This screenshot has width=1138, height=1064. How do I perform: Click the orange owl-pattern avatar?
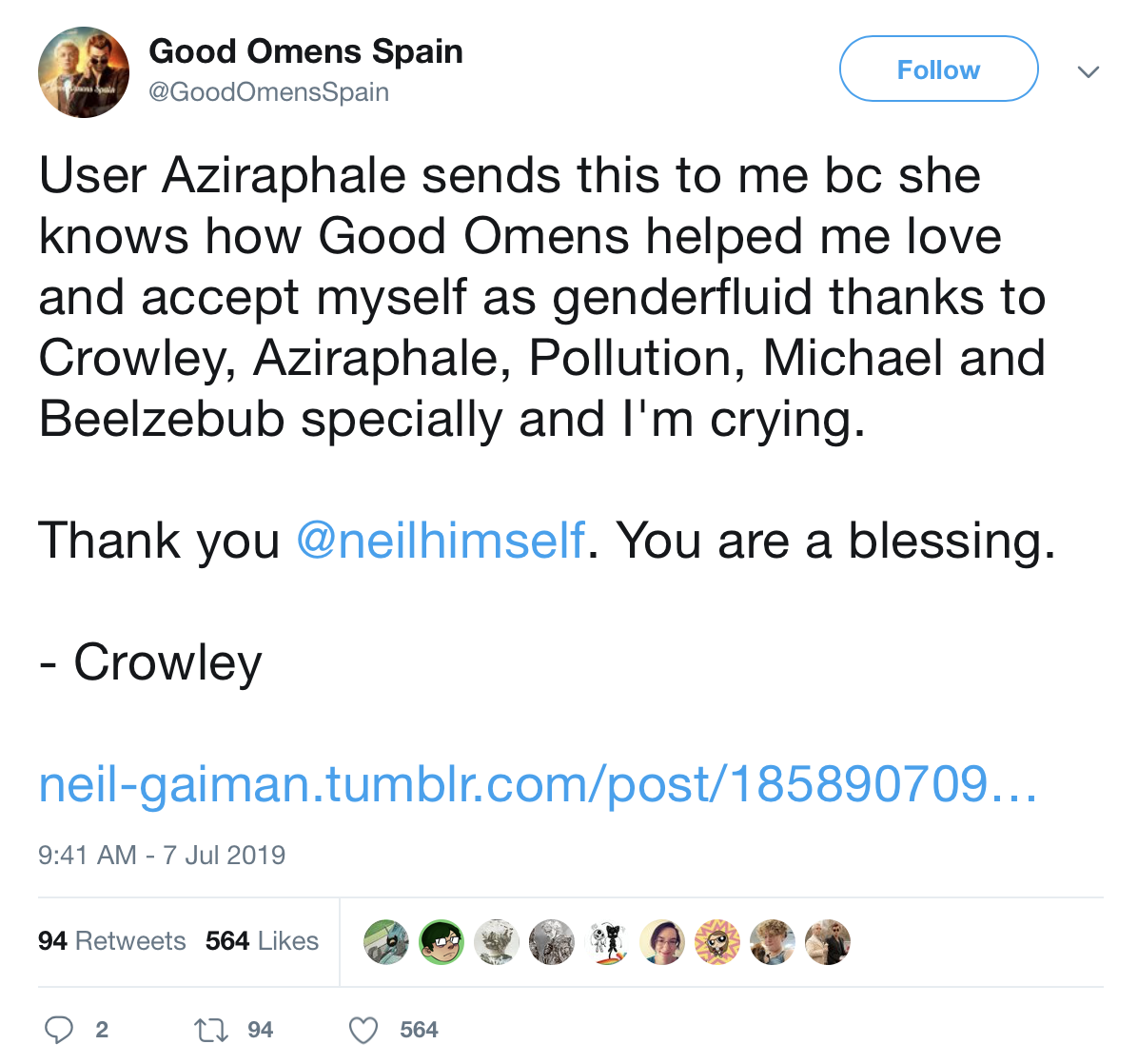[x=717, y=942]
